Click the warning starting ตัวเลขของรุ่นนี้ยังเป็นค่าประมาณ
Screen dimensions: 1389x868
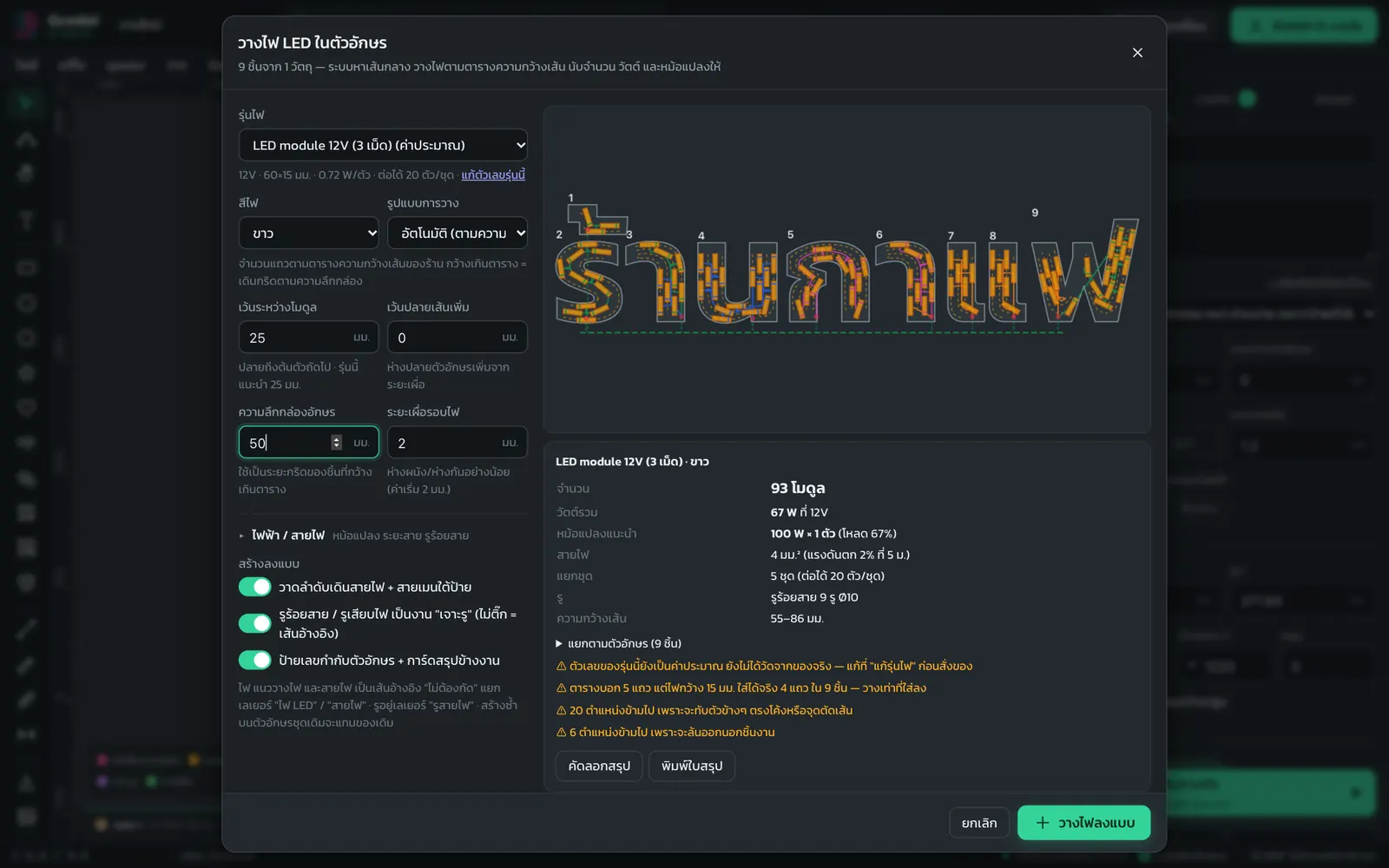[764, 666]
